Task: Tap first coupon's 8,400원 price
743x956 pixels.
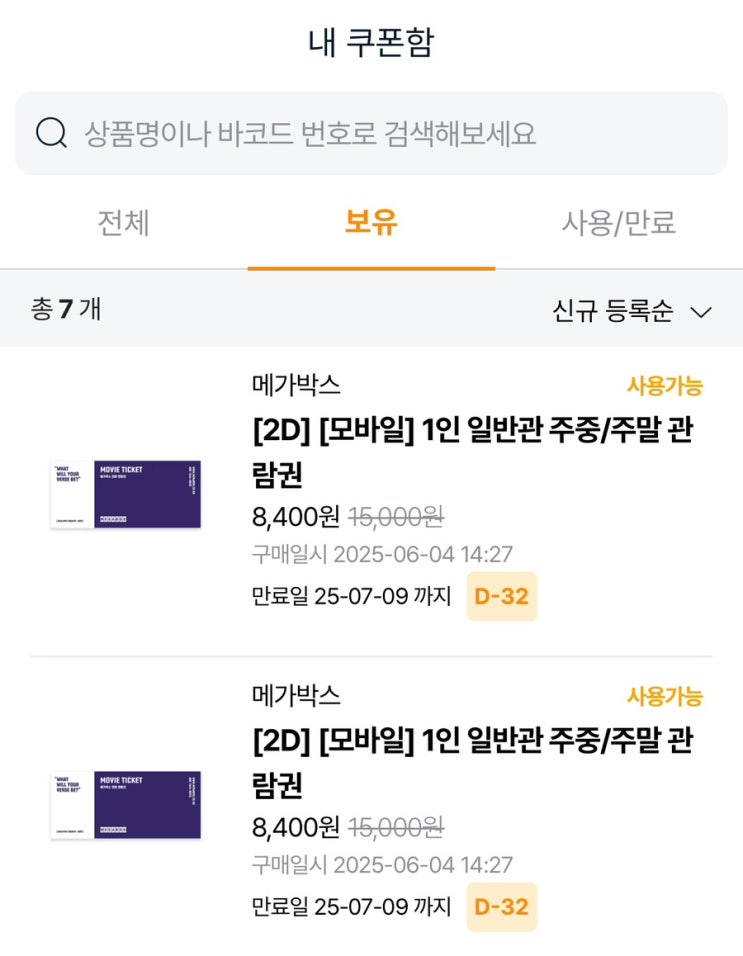Action: (296, 517)
